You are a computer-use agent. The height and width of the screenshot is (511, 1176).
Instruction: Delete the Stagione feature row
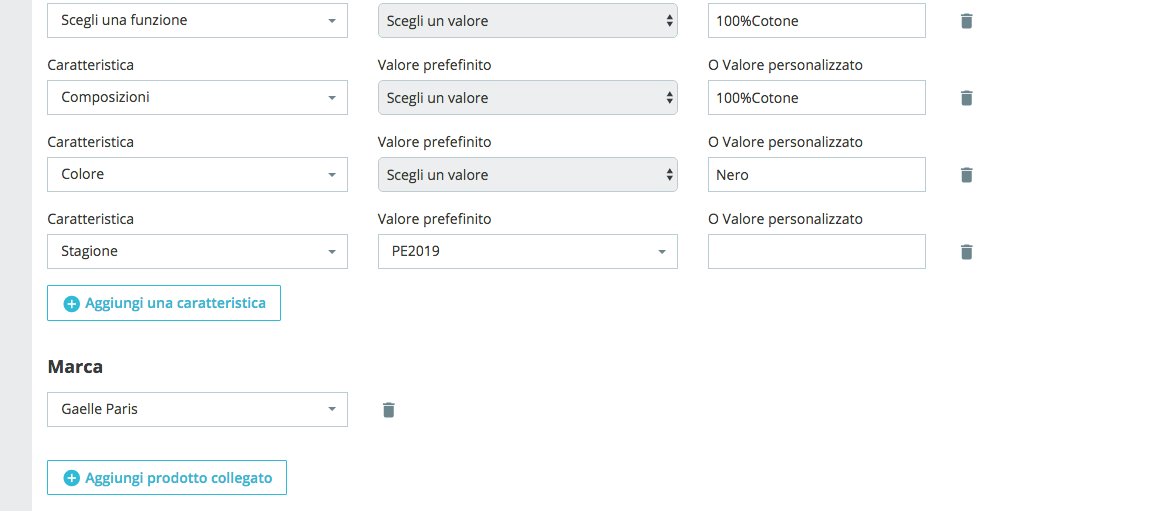coord(966,252)
